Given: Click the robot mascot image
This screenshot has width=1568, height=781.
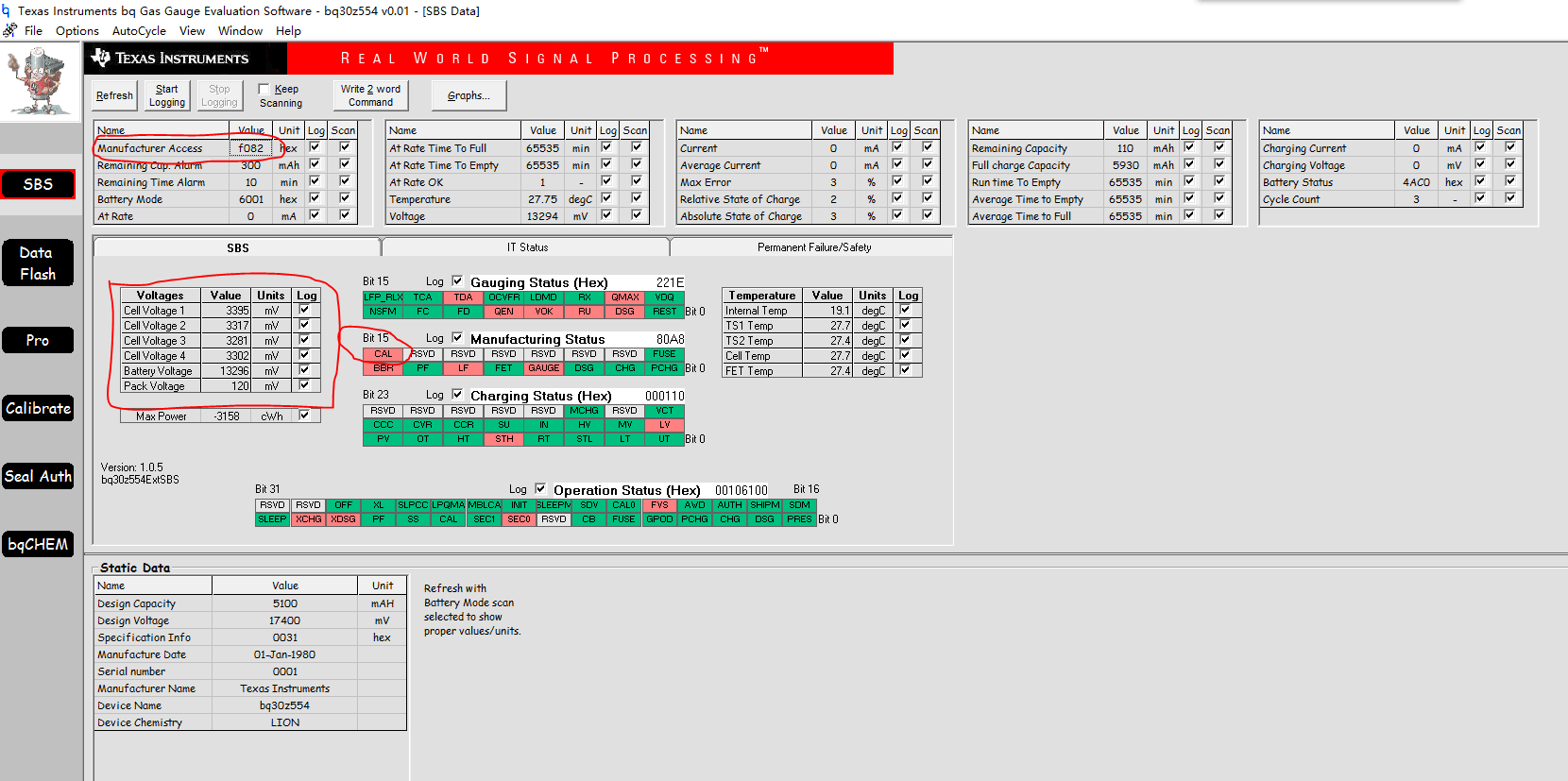Looking at the screenshot, I should (38, 81).
